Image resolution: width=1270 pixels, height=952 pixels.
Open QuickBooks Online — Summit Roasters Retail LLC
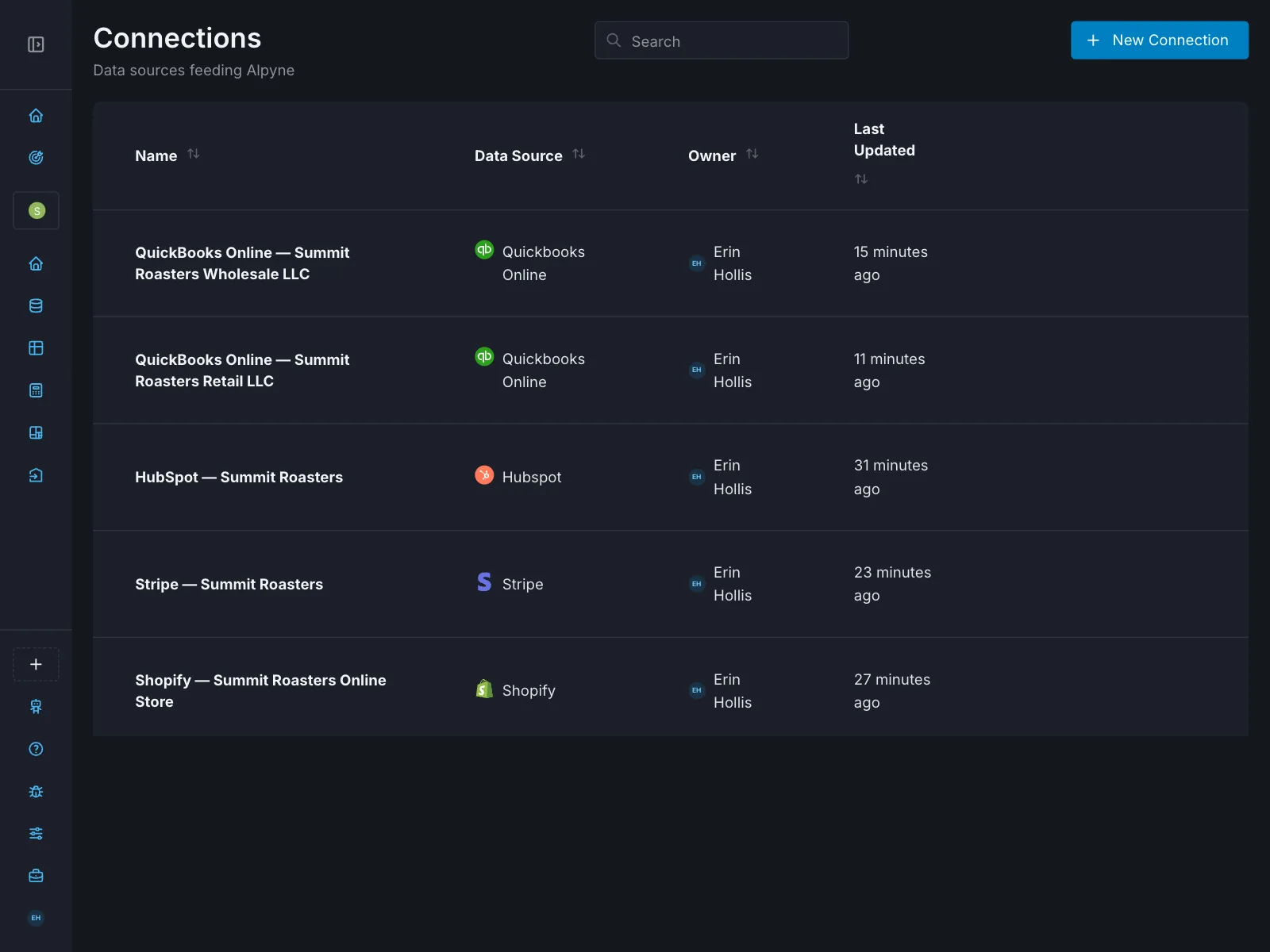pos(242,370)
